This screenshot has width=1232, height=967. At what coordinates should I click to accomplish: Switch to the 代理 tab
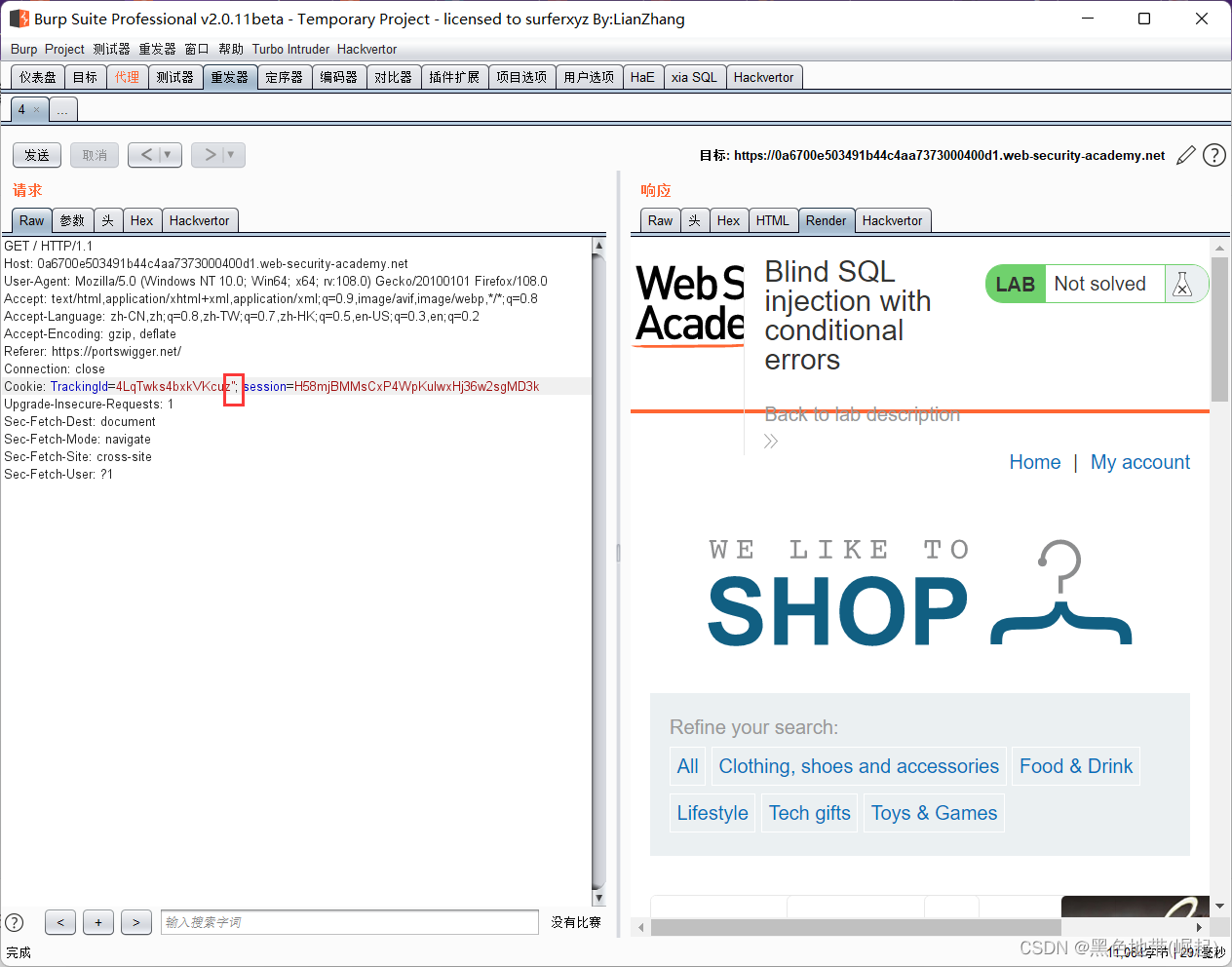click(x=127, y=77)
